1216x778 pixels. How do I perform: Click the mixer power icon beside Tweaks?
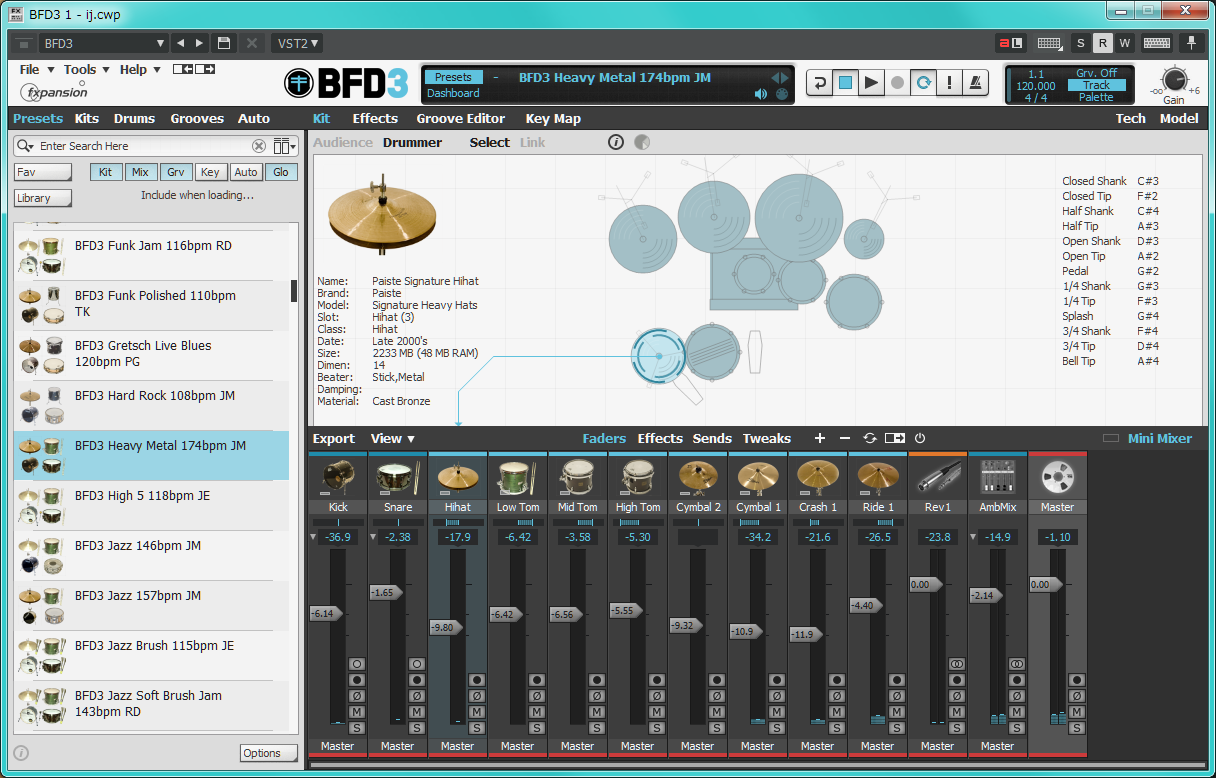[920, 438]
